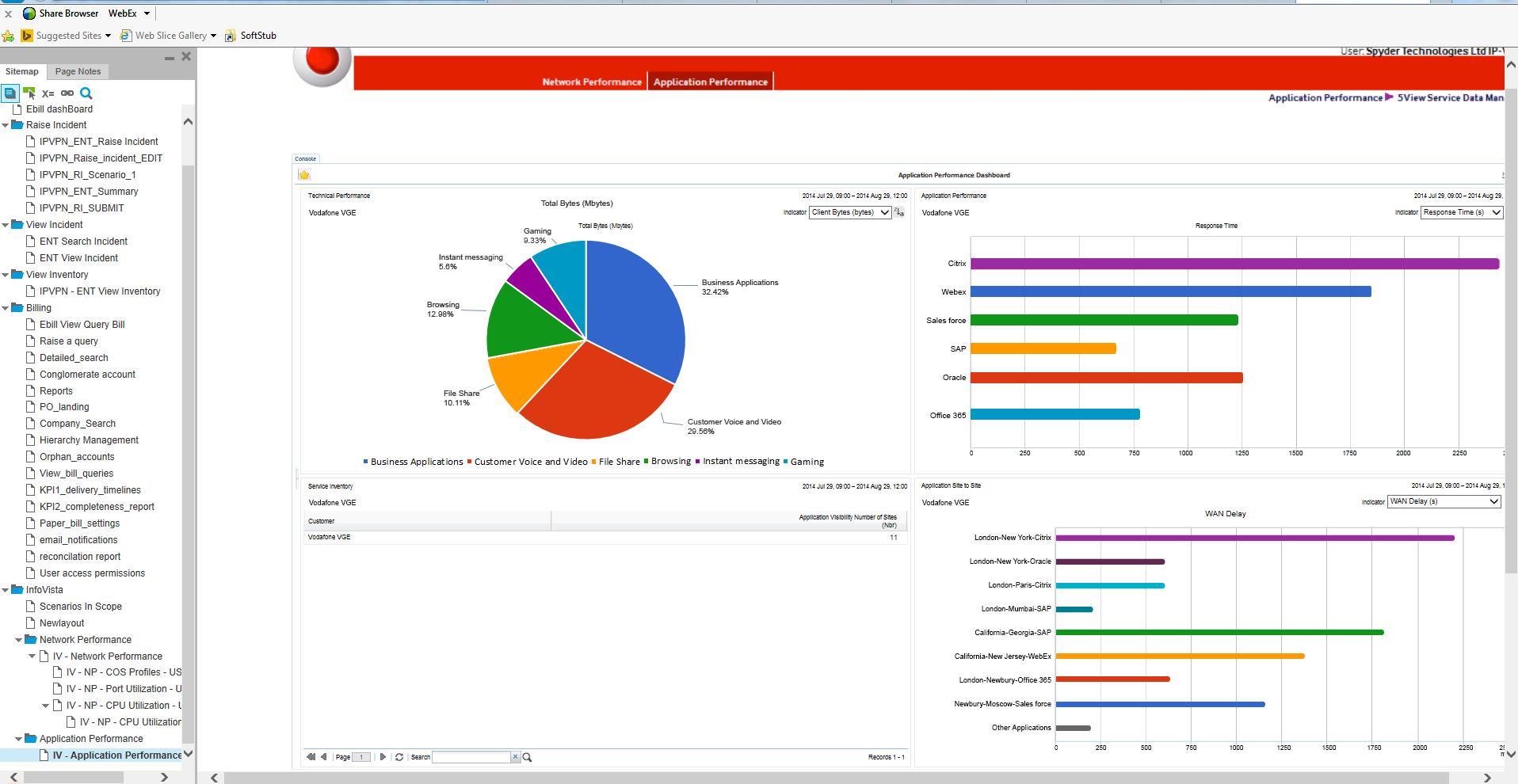The image size is (1518, 784).
Task: Click the refresh icon in Service Inventory pager
Action: point(399,757)
